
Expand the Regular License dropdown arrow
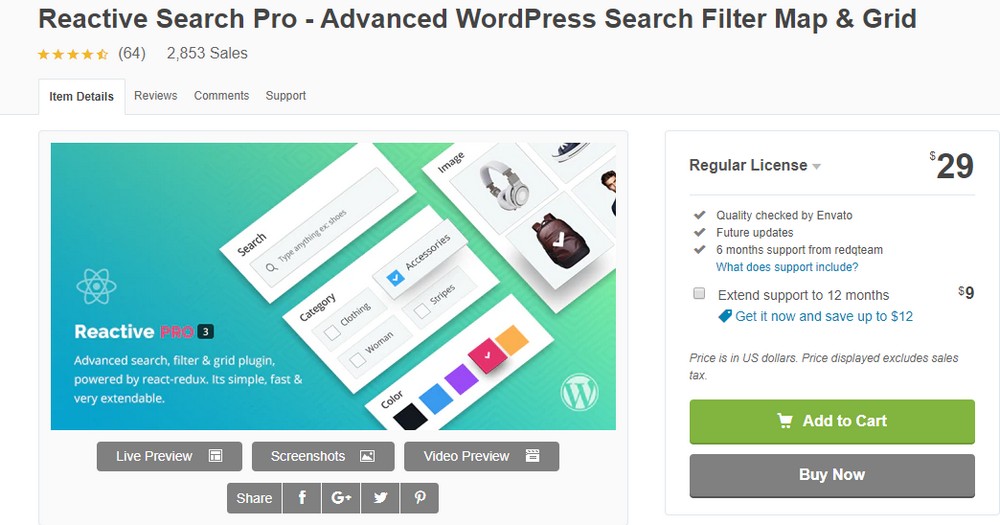click(x=816, y=166)
